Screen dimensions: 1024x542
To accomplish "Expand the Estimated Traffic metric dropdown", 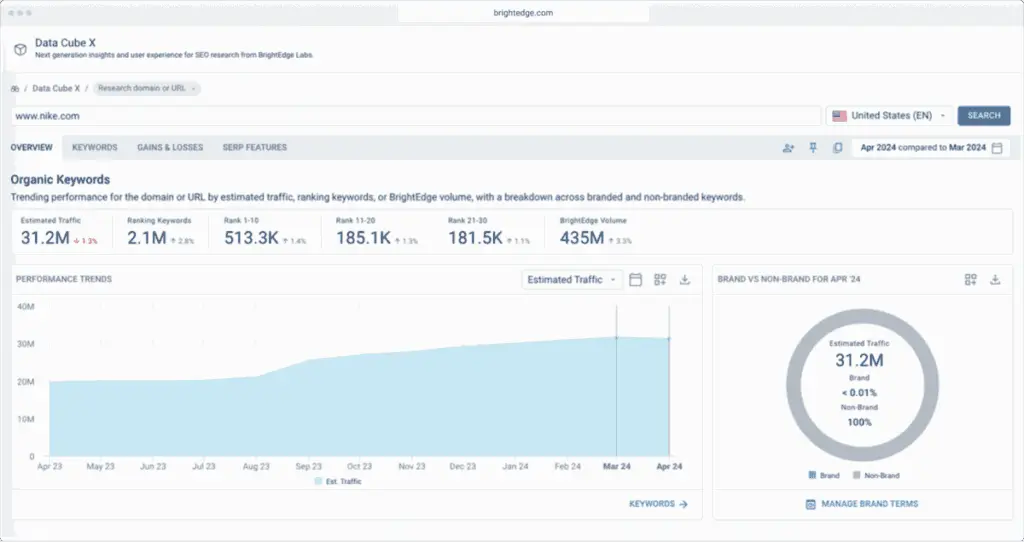I will 571,280.
